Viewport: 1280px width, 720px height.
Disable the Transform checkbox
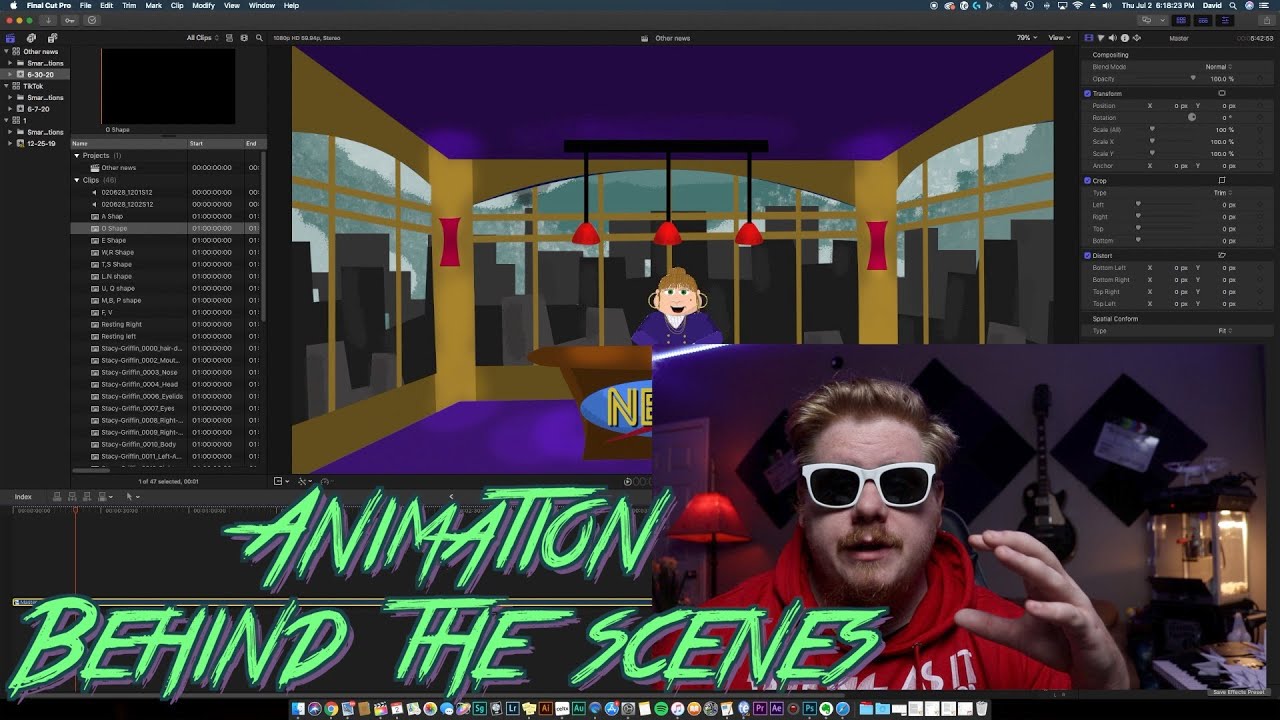1087,93
